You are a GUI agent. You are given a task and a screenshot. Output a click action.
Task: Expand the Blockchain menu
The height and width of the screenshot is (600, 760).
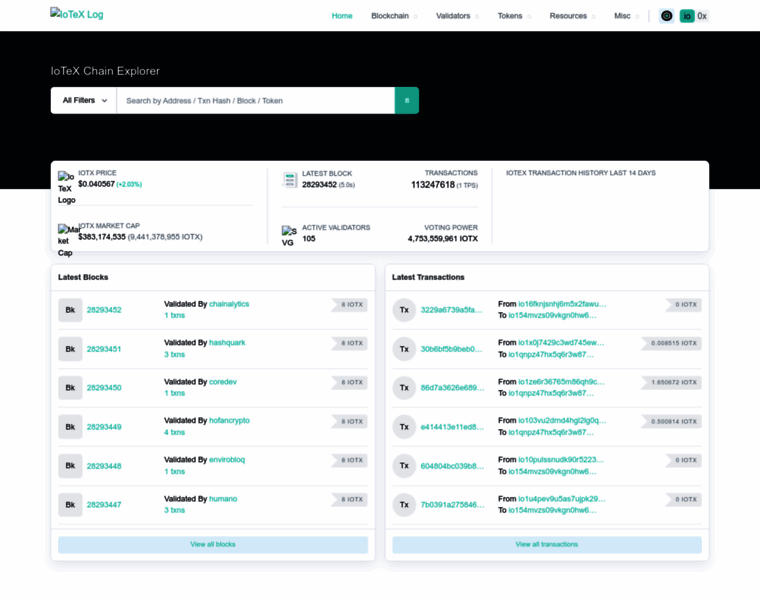pyautogui.click(x=394, y=16)
